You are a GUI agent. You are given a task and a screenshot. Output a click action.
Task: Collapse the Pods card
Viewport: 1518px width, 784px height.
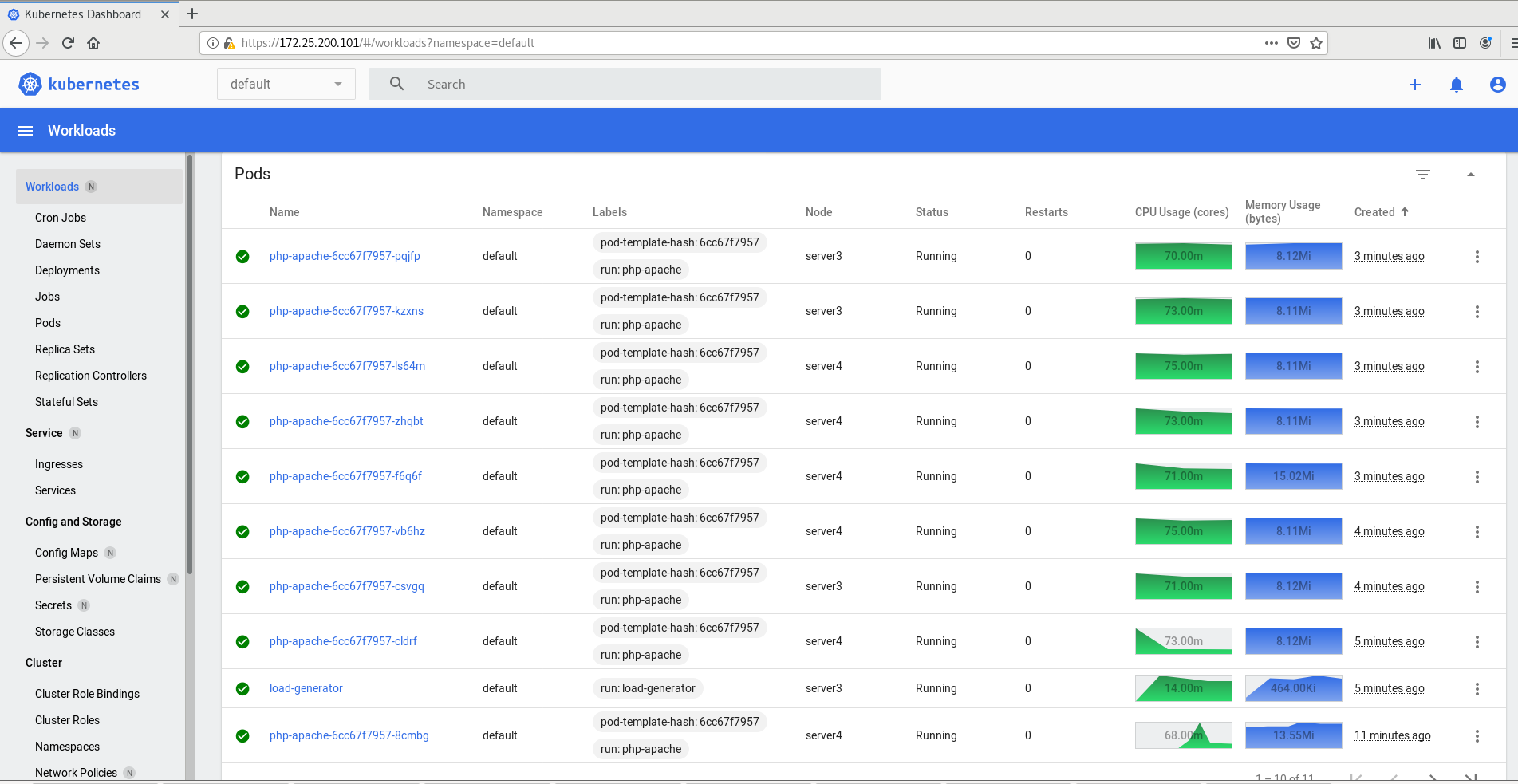[1471, 174]
